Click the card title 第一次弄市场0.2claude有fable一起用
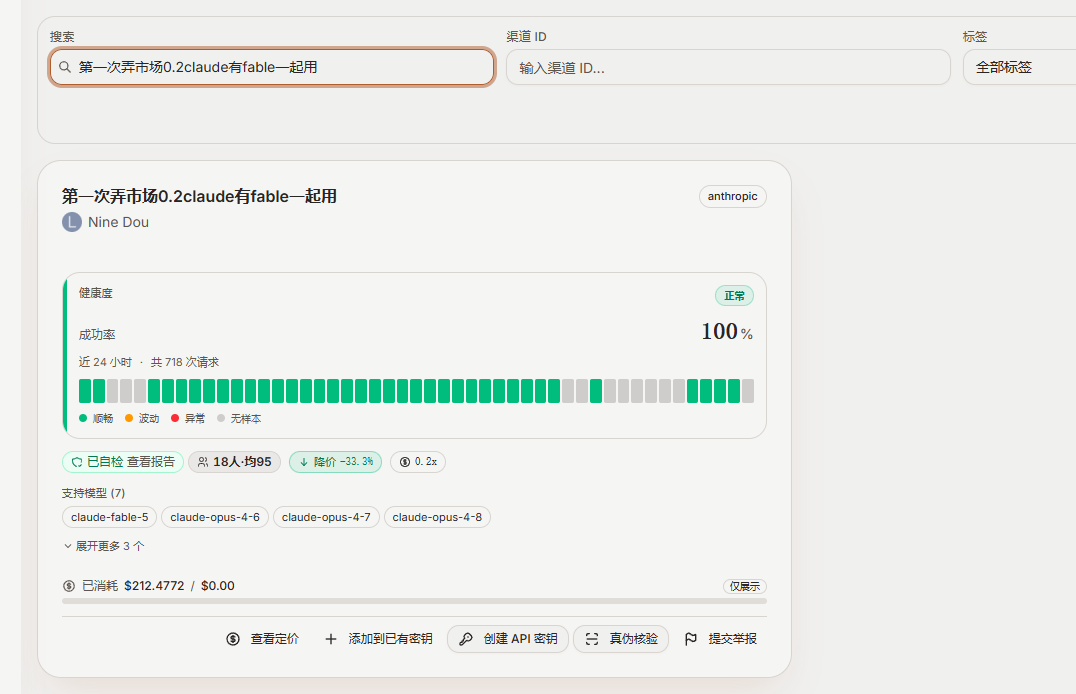The height and width of the screenshot is (694, 1076). 199,196
